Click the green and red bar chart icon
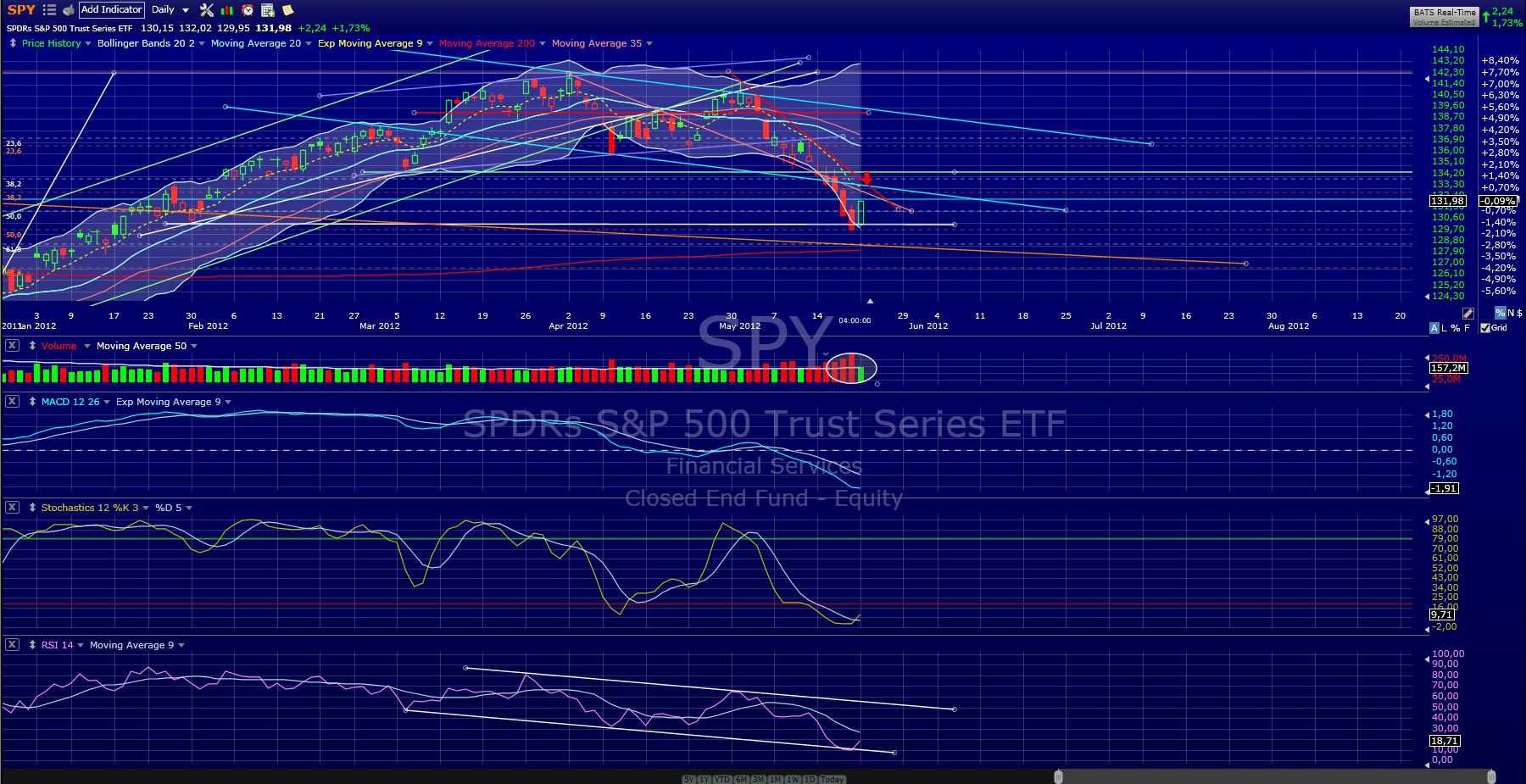Image resolution: width=1526 pixels, height=784 pixels. [x=226, y=10]
